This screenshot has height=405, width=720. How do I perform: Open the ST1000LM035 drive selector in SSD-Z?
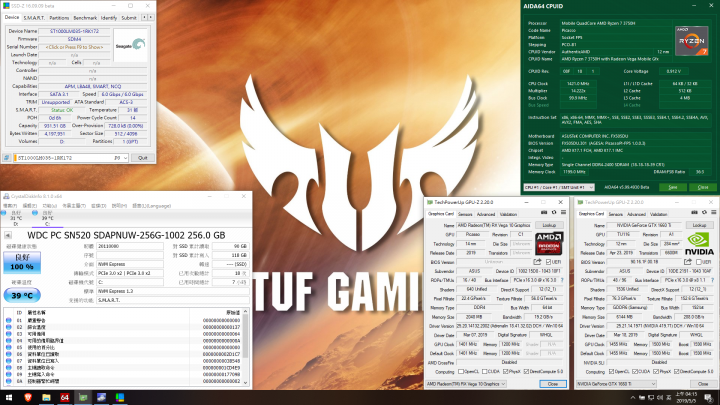point(71,158)
